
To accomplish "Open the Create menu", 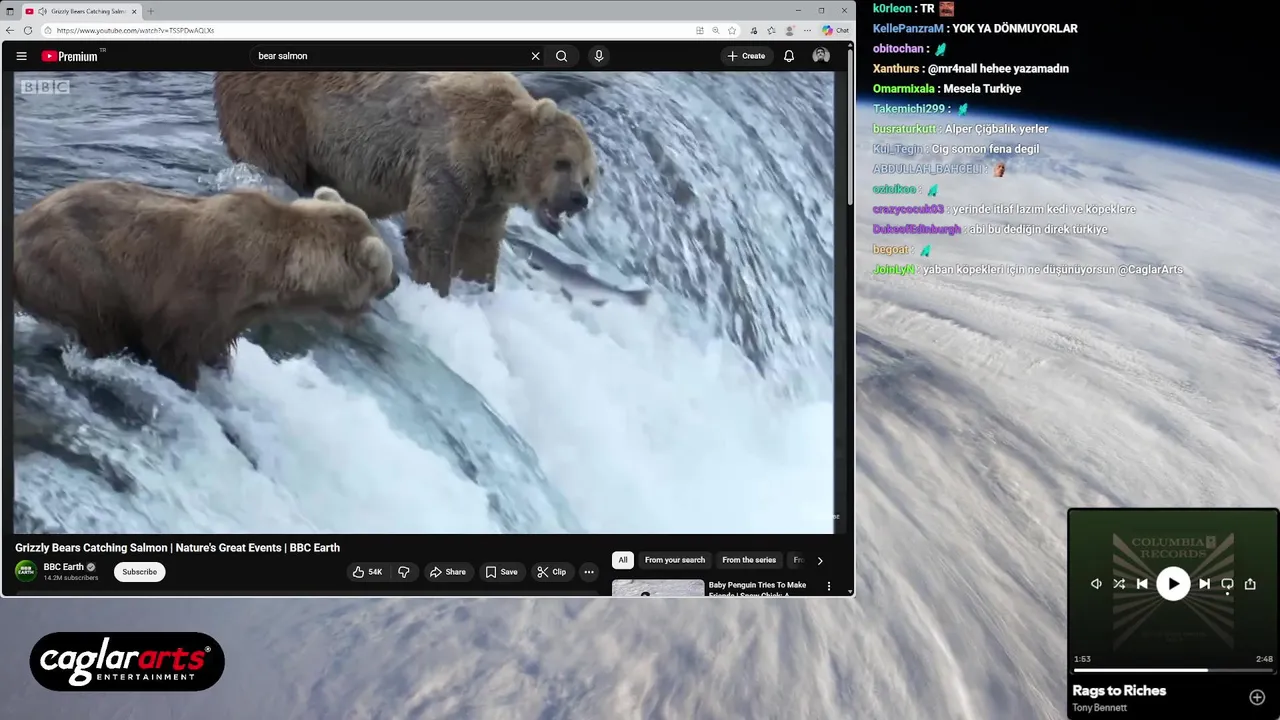I will click(746, 56).
